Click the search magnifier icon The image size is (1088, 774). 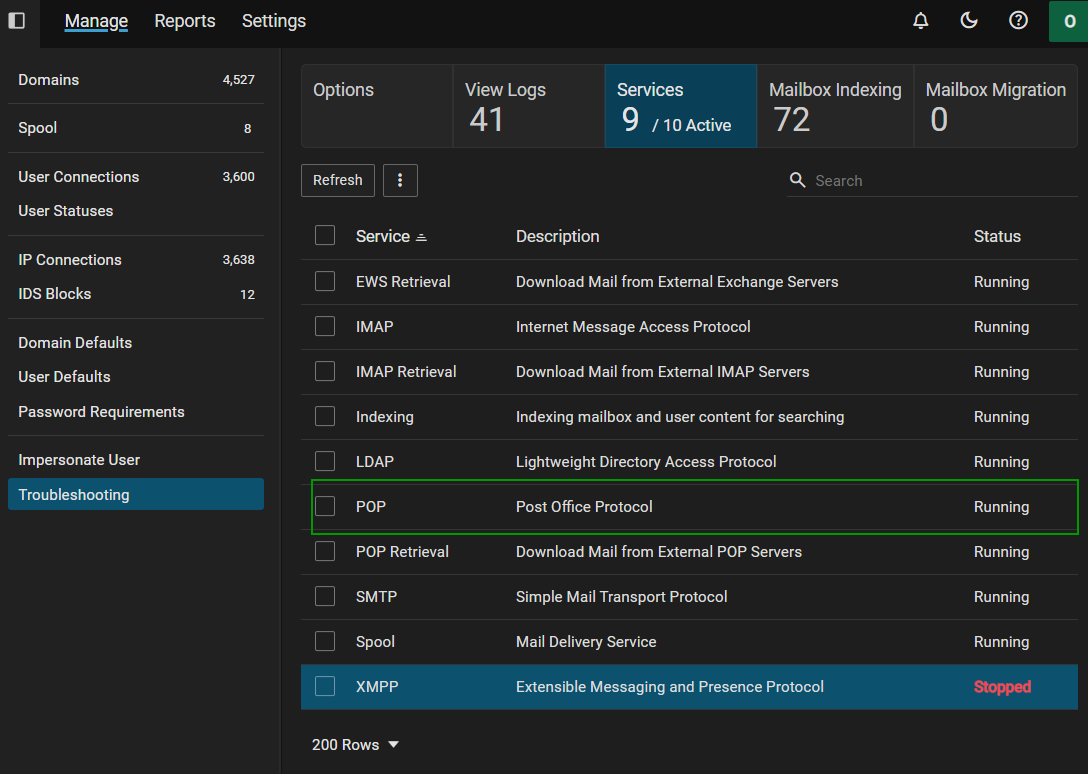[797, 180]
